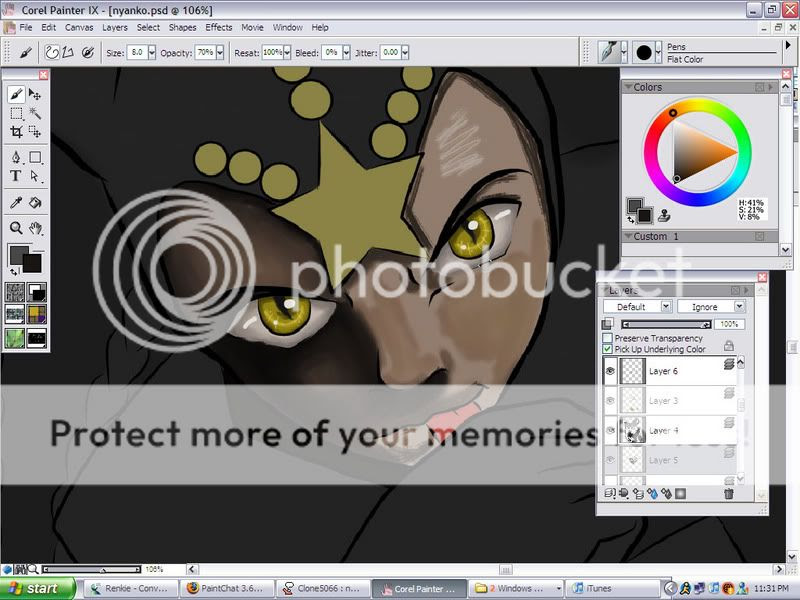This screenshot has height=600, width=800.
Task: Open the Bleed dropdown arrow
Action: click(x=346, y=52)
